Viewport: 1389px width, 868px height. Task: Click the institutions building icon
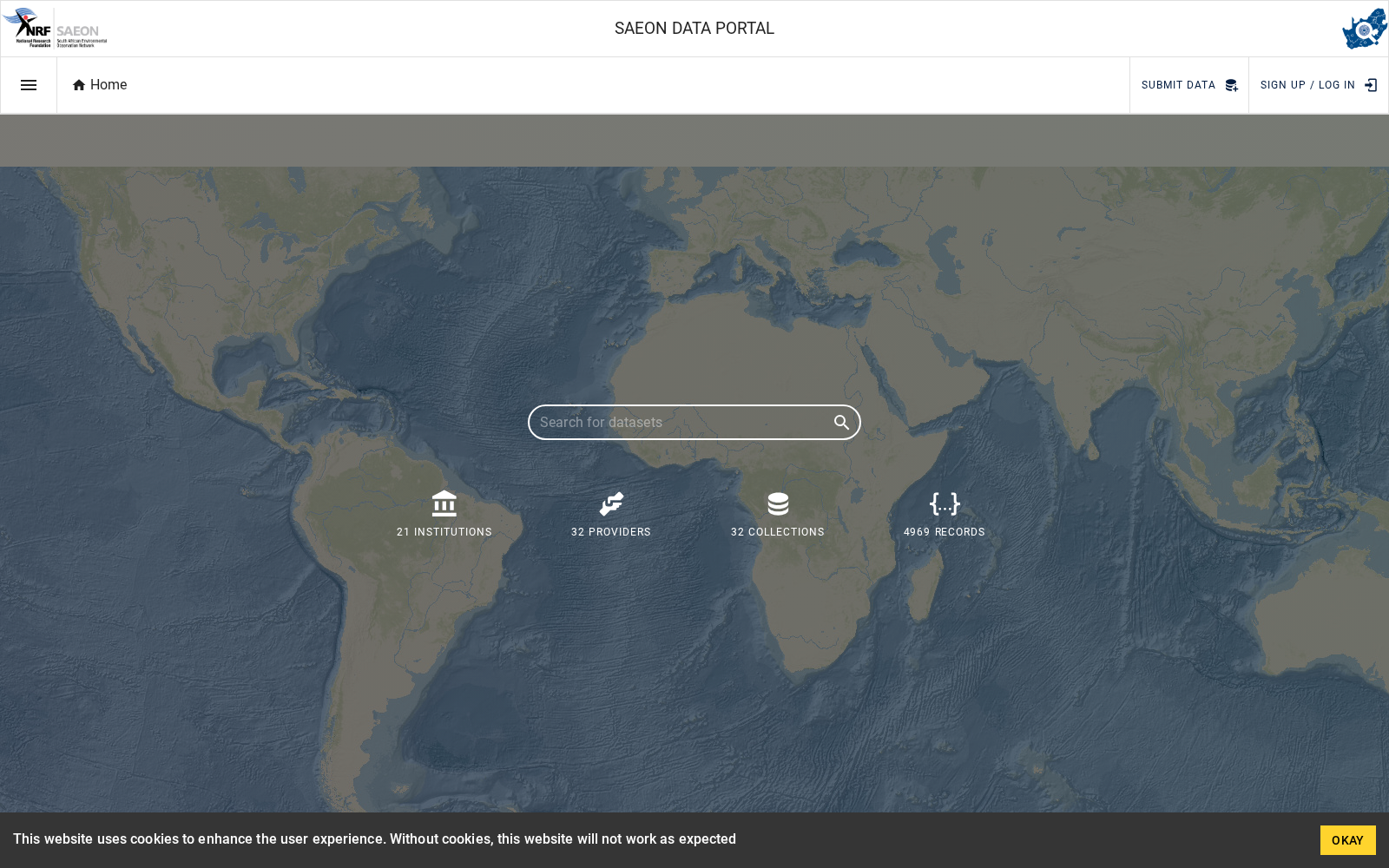[444, 504]
